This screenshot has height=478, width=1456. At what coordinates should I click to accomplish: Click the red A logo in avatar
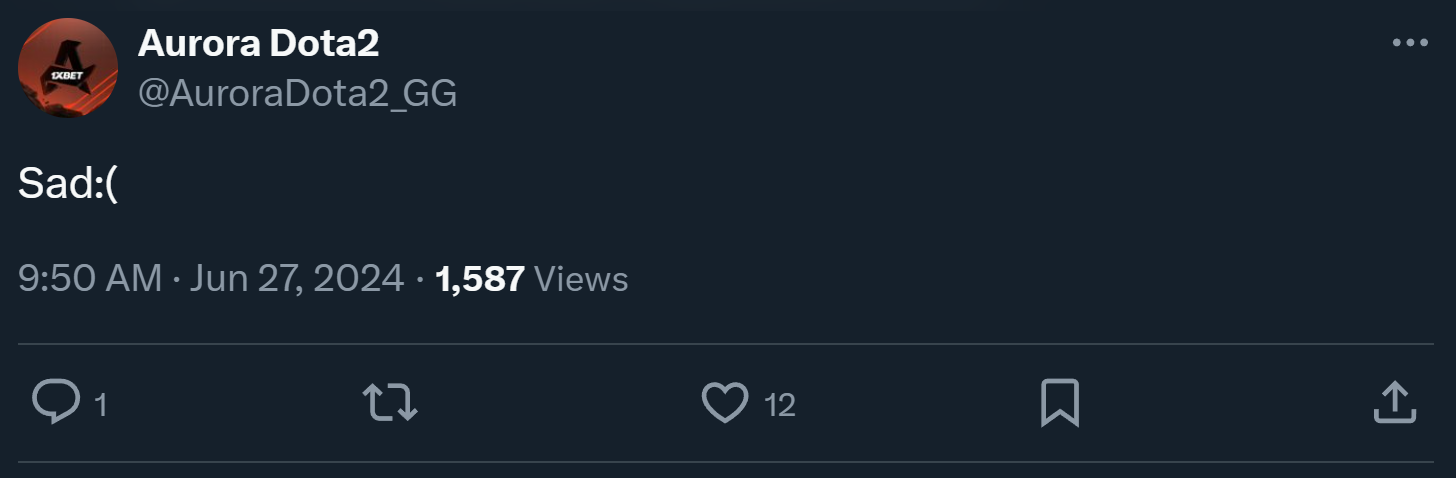[70, 60]
